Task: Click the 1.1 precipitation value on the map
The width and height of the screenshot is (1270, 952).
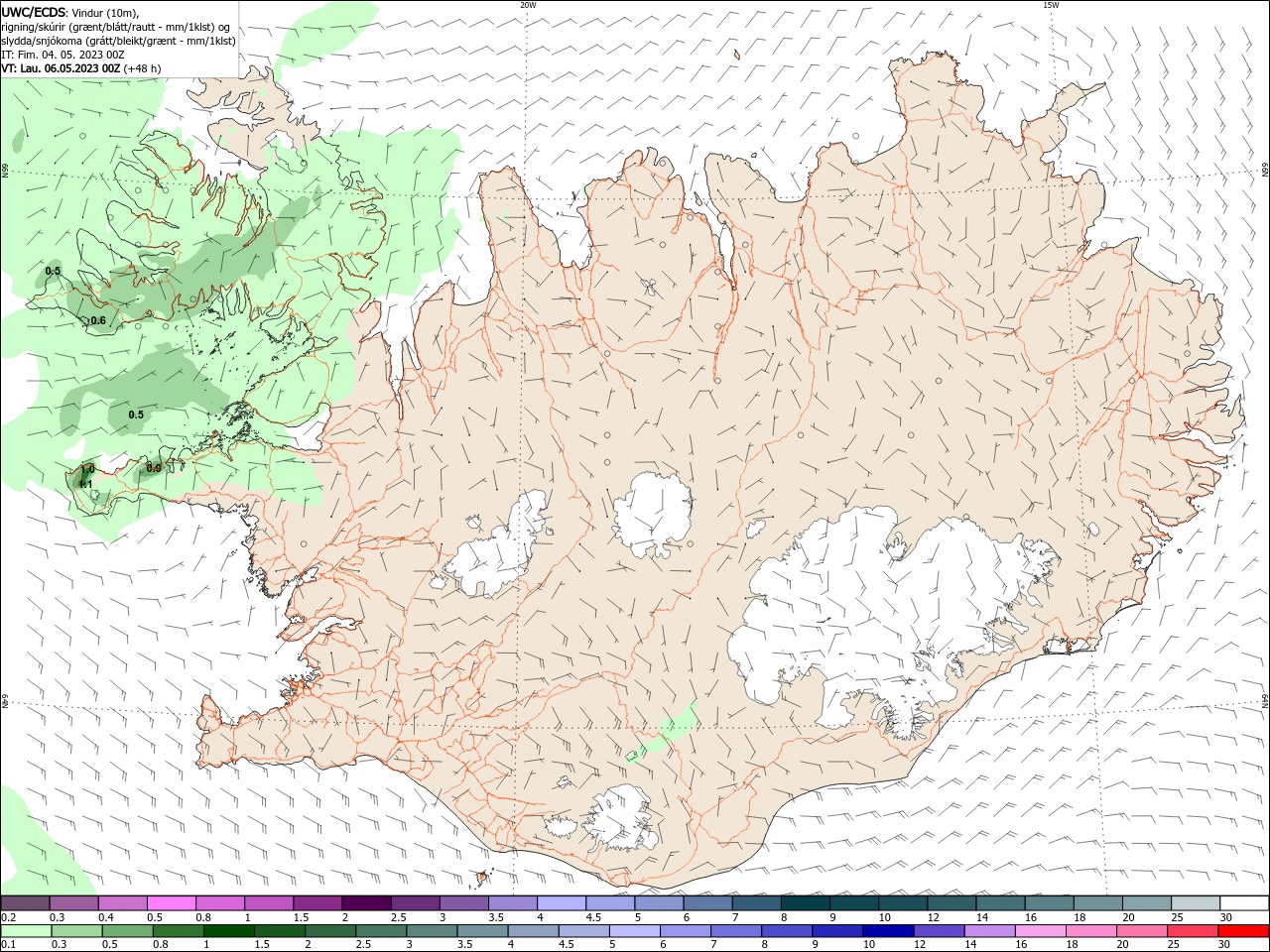Action: click(85, 484)
